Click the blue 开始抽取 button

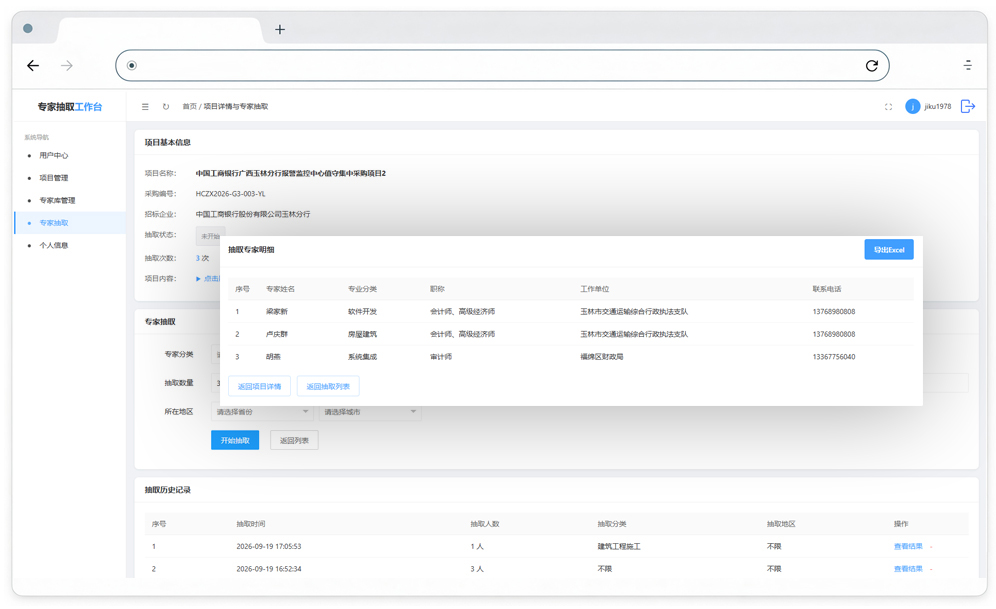click(x=235, y=440)
